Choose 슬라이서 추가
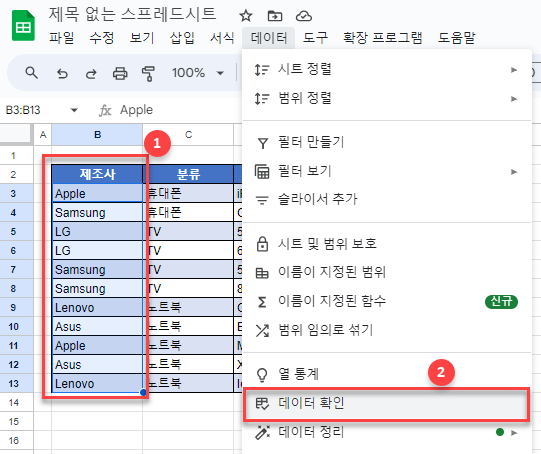The image size is (541, 454). (386, 200)
